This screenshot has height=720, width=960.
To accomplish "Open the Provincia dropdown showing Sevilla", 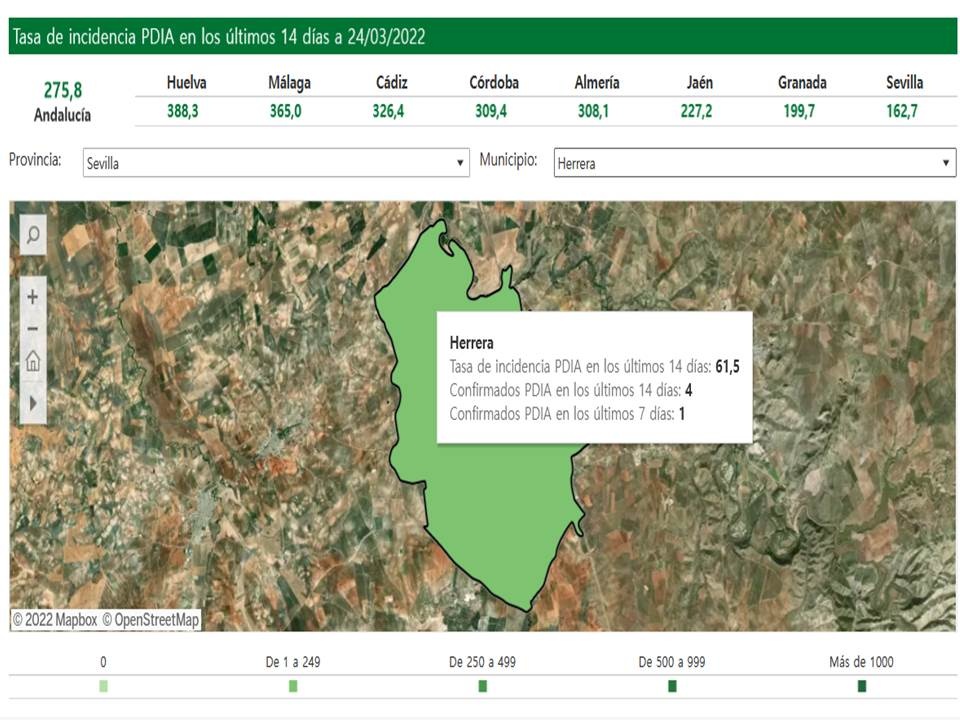I will click(275, 163).
